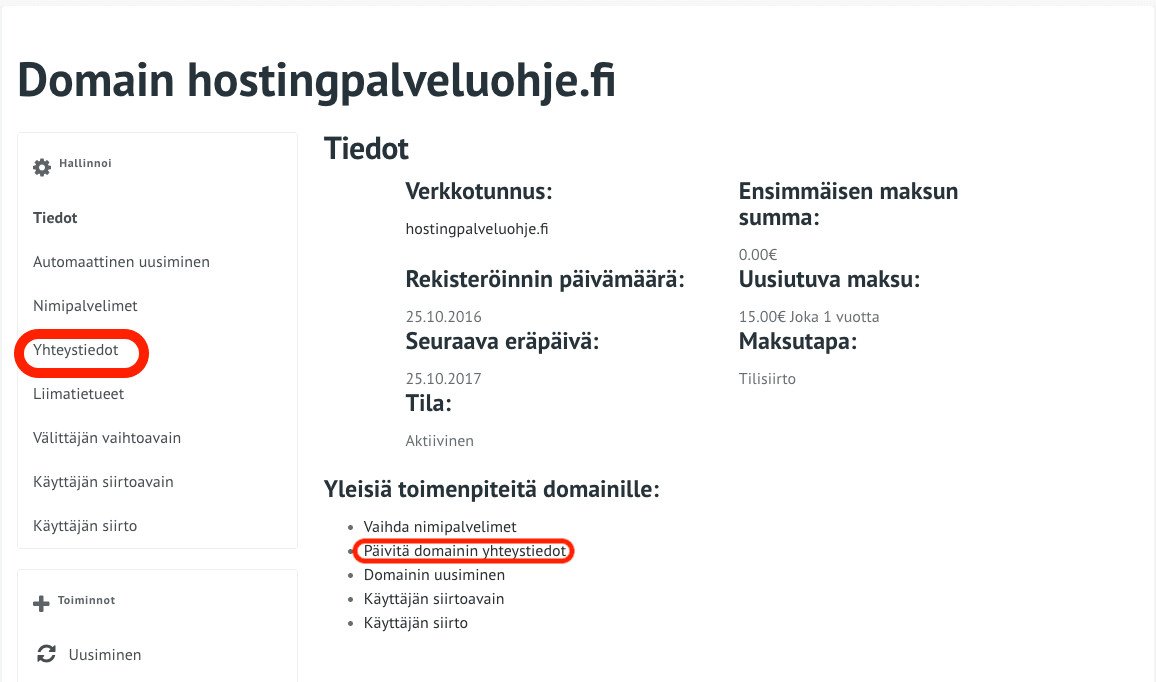This screenshot has width=1156, height=682.
Task: Select Automaattinen uusiminen in sidebar
Action: click(121, 262)
